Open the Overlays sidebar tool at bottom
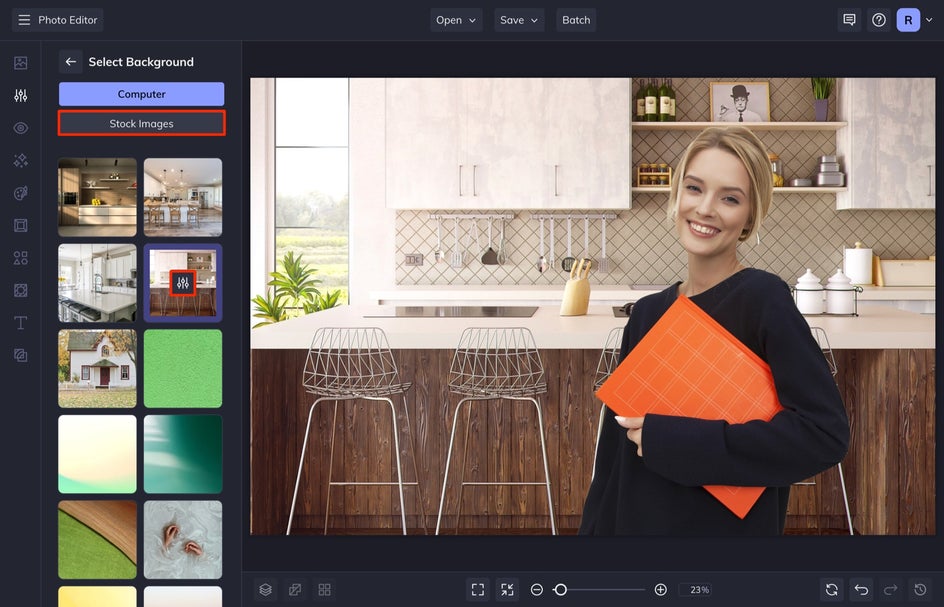This screenshot has height=607, width=944. pyautogui.click(x=20, y=355)
